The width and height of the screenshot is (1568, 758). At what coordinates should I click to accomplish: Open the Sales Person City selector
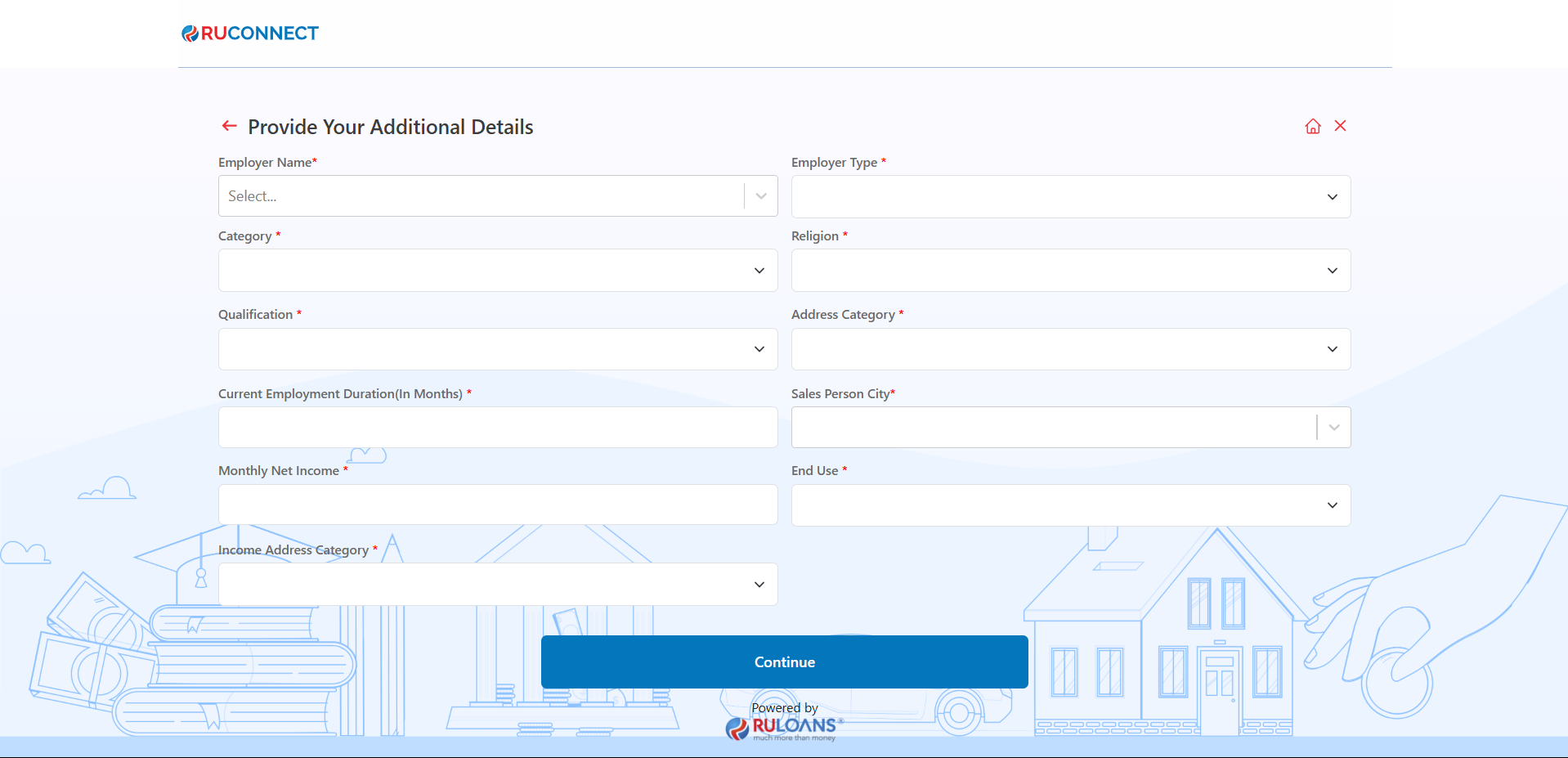[x=1053, y=428]
